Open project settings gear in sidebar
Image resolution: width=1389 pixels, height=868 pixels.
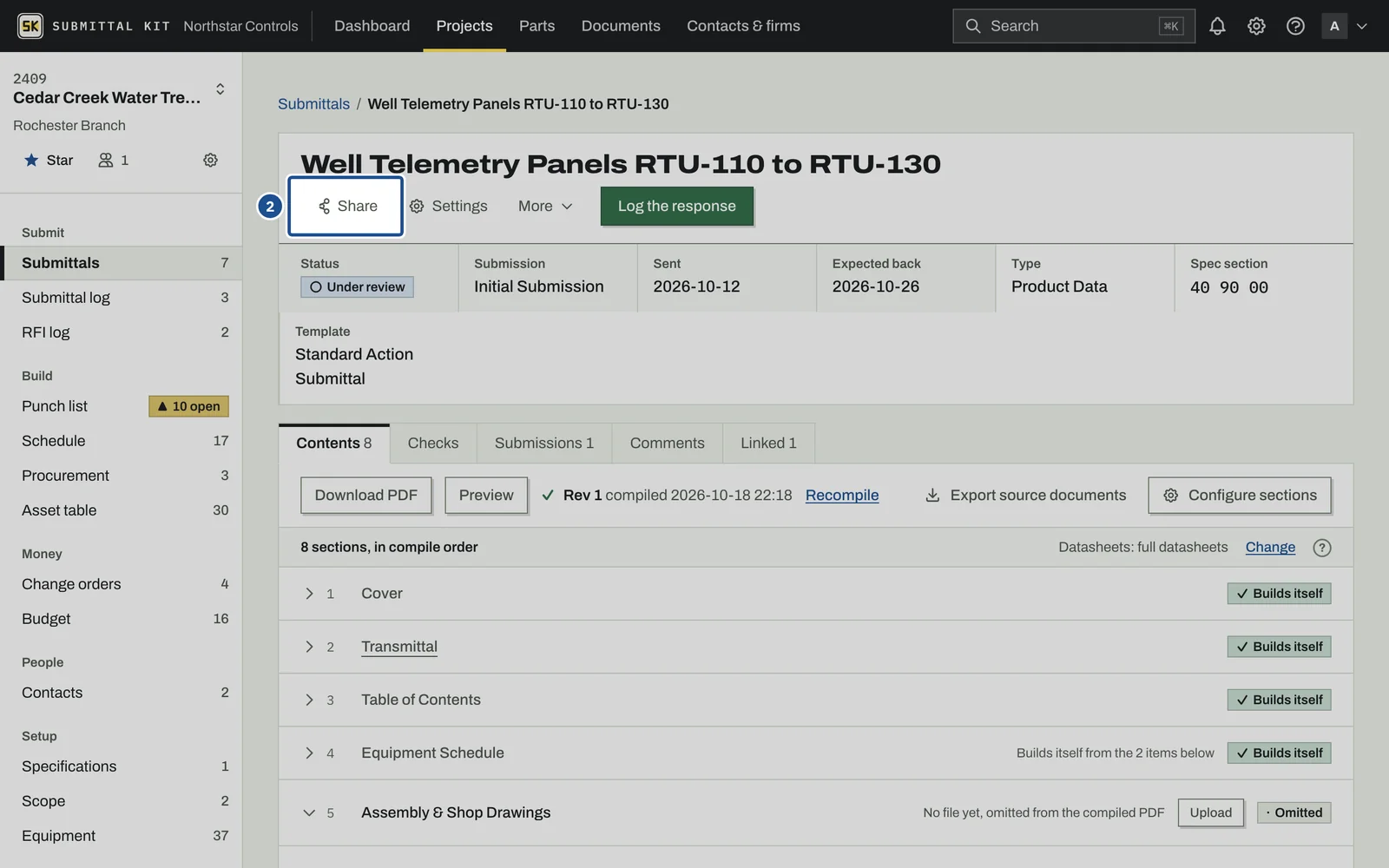pyautogui.click(x=210, y=160)
